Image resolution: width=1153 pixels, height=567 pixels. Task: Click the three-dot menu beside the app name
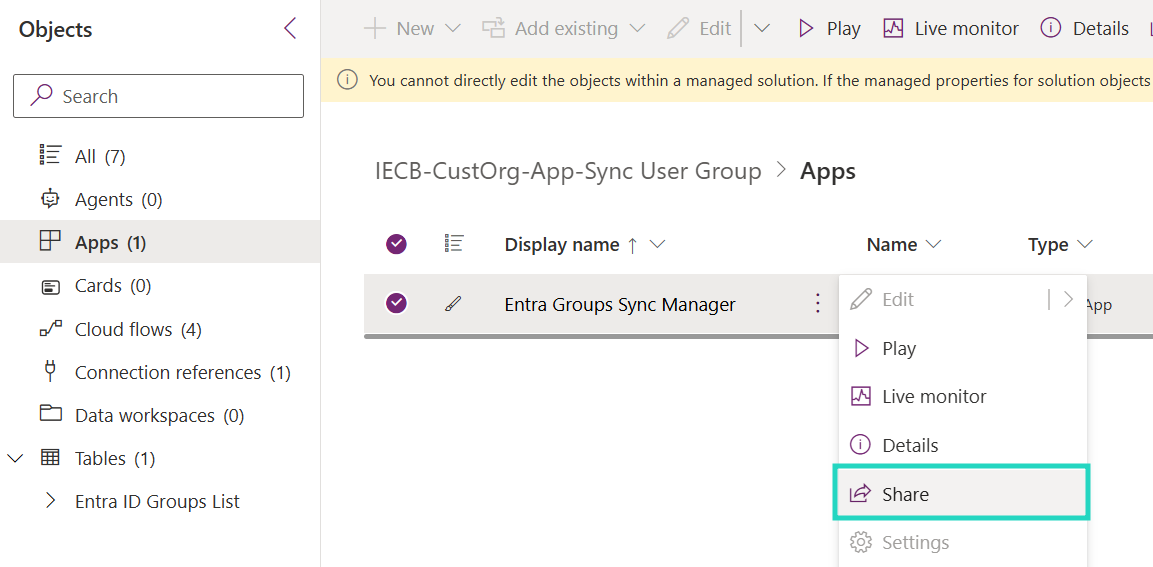click(x=817, y=303)
